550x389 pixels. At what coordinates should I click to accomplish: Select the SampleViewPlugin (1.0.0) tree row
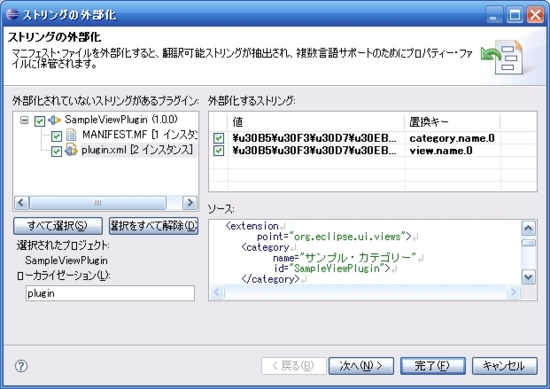121,120
